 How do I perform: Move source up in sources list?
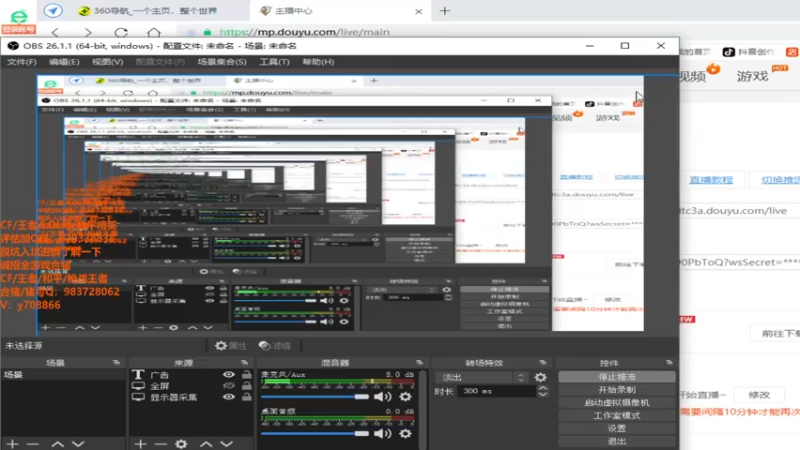(x=206, y=444)
